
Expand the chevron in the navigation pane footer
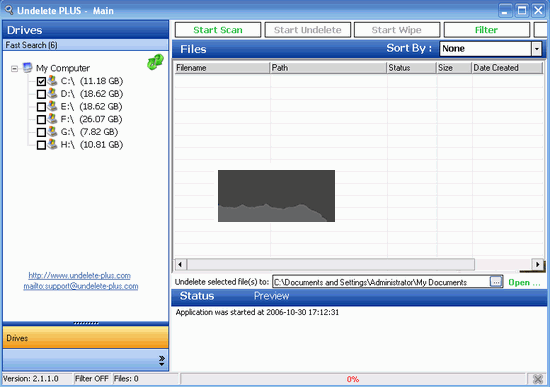[161, 361]
